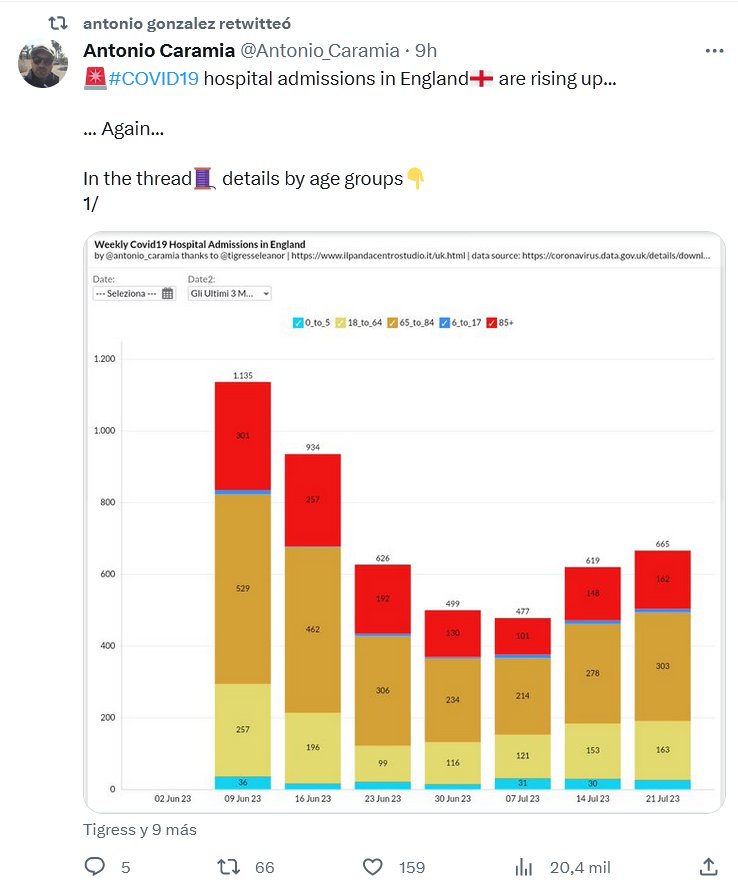Viewport: 738px width, 892px height.
Task: Open the '--- Seleziona ---' date selector
Action: pyautogui.click(x=126, y=294)
